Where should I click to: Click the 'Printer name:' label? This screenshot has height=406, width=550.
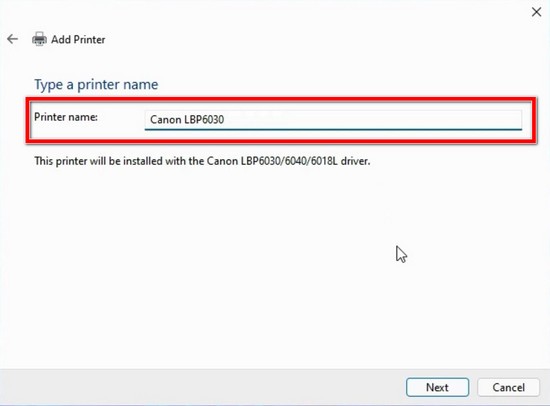click(66, 117)
